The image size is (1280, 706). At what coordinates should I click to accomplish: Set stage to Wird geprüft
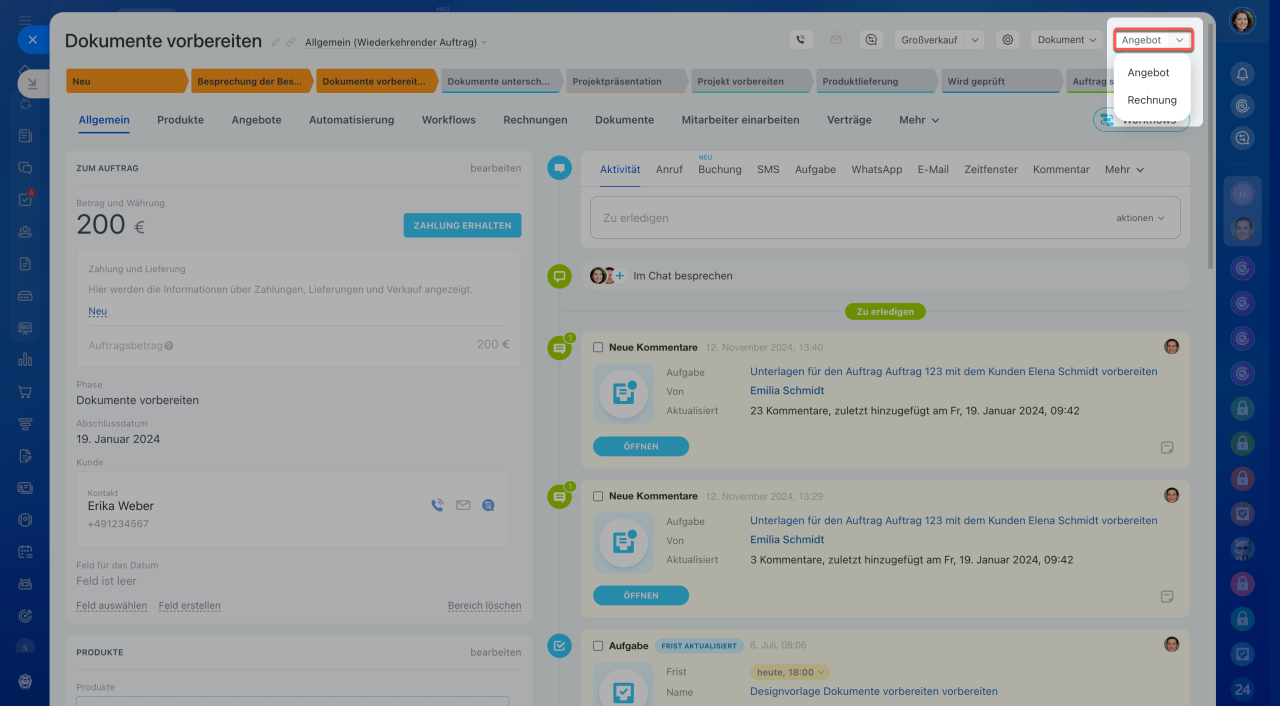coord(1001,81)
